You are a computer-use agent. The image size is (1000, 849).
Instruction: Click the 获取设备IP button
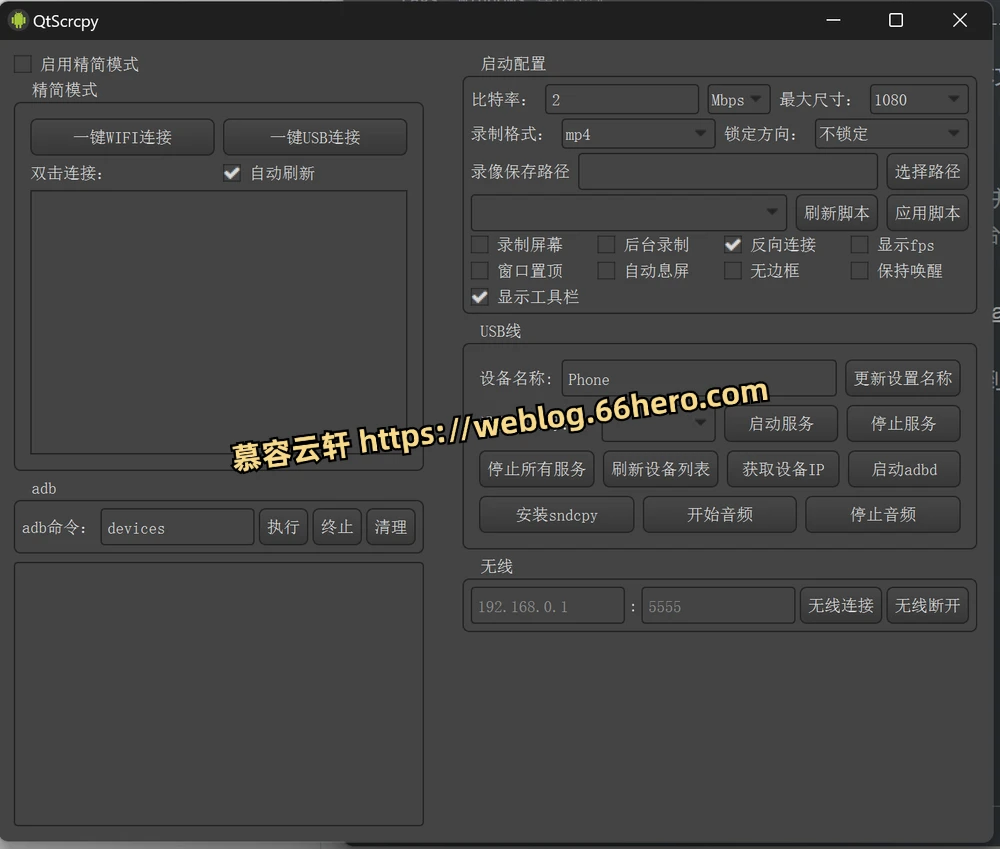[x=783, y=469]
